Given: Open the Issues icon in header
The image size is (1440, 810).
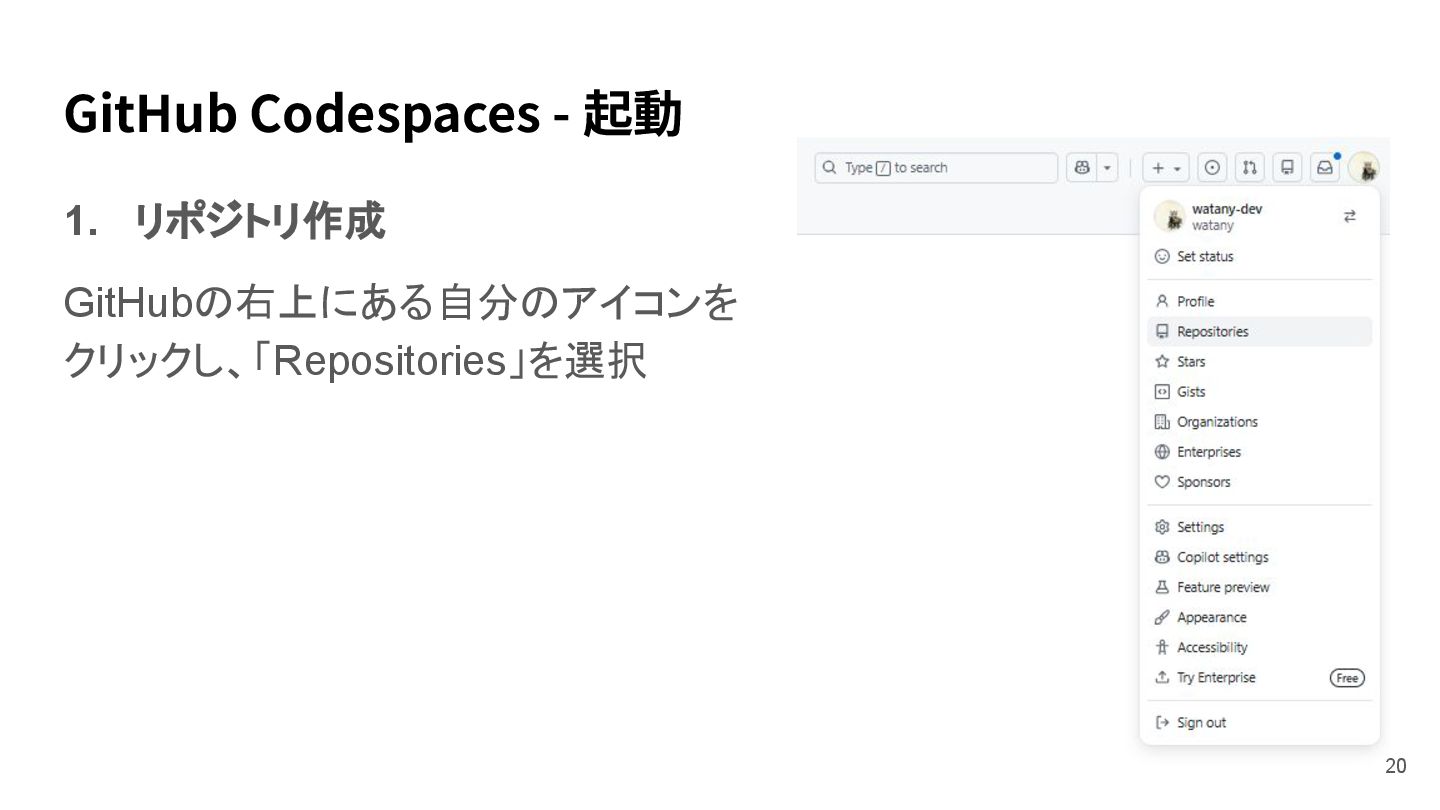Looking at the screenshot, I should click(1212, 168).
